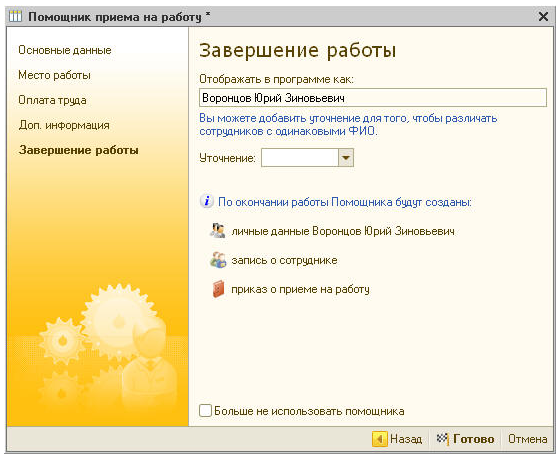This screenshot has width=557, height=458.
Task: Open Доп. информация step
Action: click(x=64, y=125)
